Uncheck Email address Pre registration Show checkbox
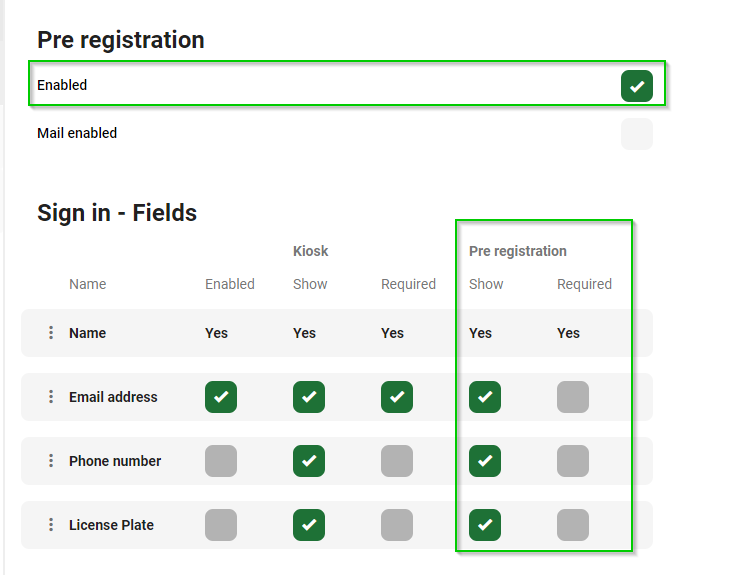This screenshot has height=575, width=737. point(485,397)
